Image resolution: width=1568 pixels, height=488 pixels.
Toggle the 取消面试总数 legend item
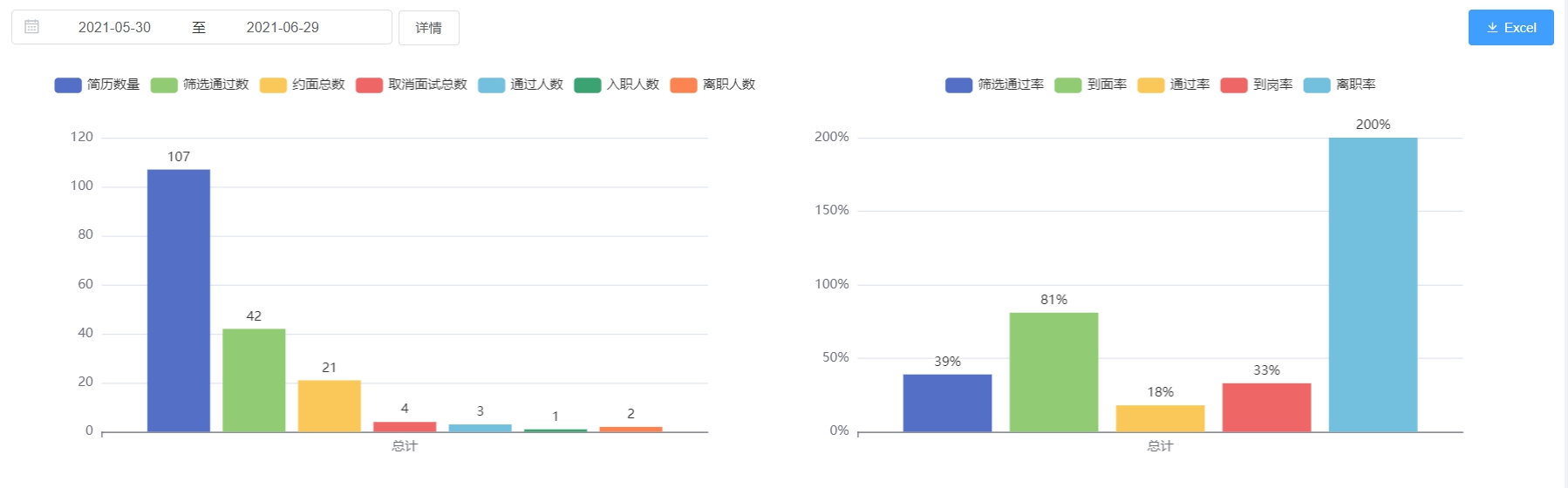pyautogui.click(x=412, y=85)
